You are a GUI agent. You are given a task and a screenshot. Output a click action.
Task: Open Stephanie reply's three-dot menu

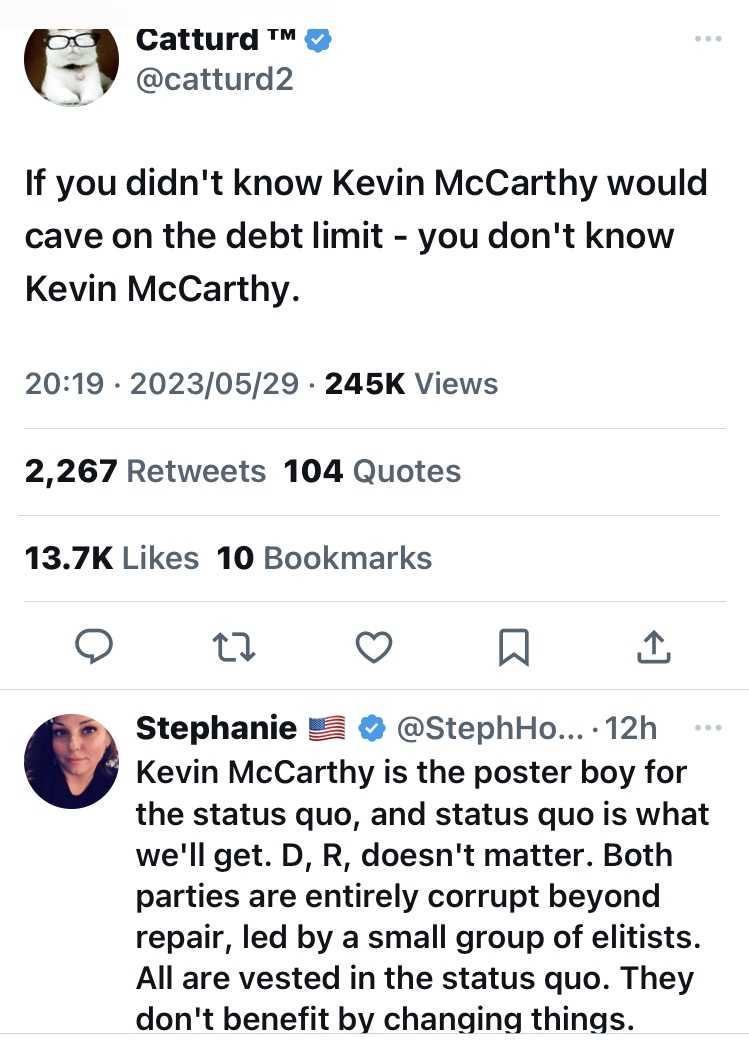[x=707, y=729]
